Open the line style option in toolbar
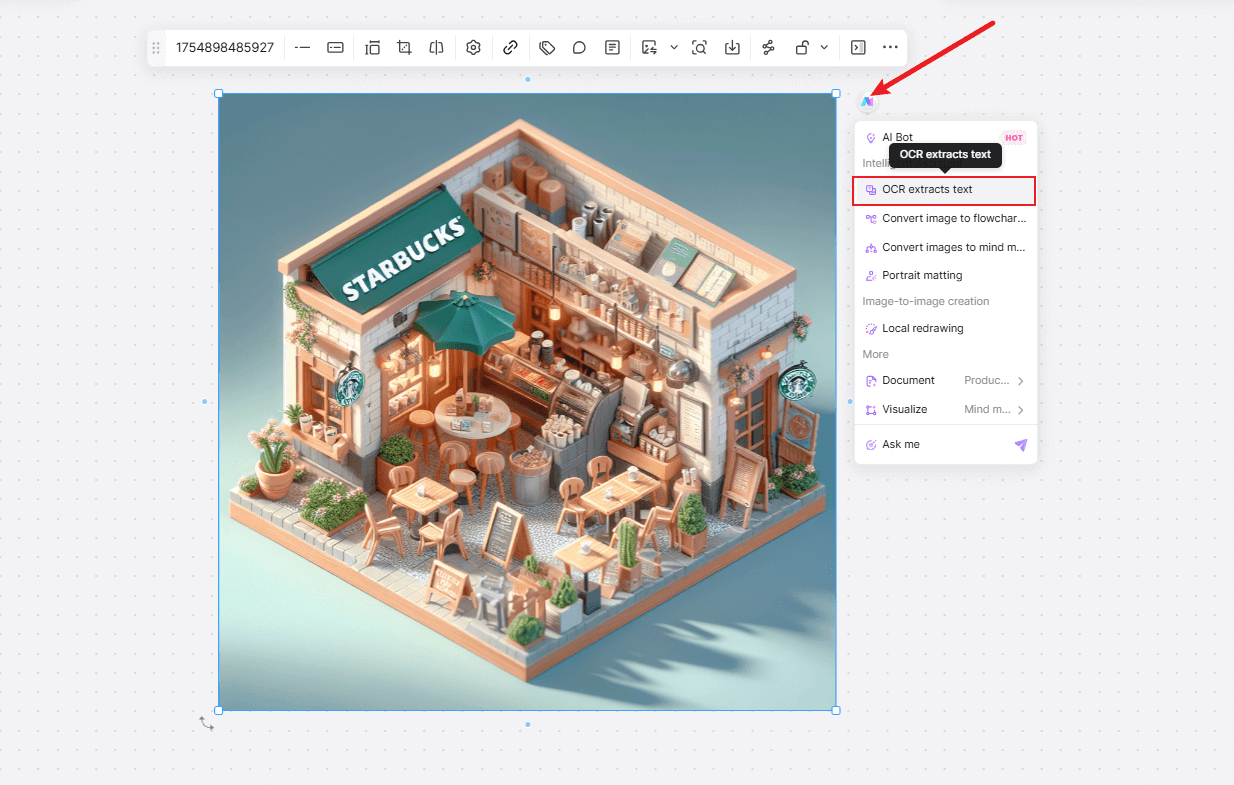The height and width of the screenshot is (785, 1234). point(302,47)
